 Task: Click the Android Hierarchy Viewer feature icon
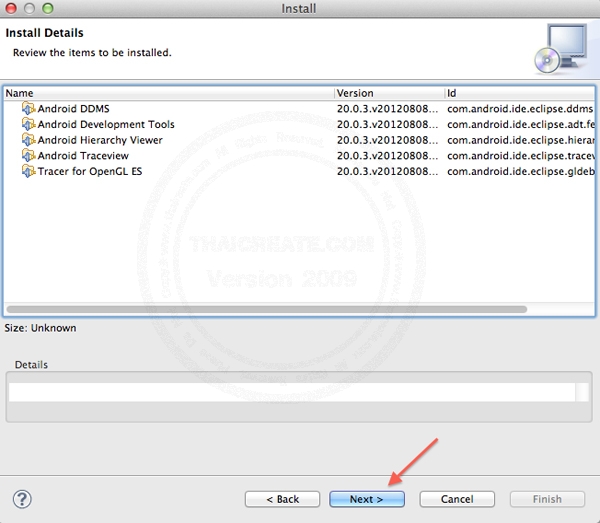point(28,140)
